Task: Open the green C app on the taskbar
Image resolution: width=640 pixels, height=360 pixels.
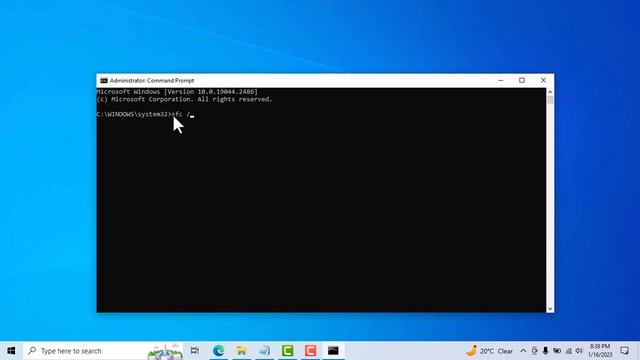Action: [x=287, y=351]
